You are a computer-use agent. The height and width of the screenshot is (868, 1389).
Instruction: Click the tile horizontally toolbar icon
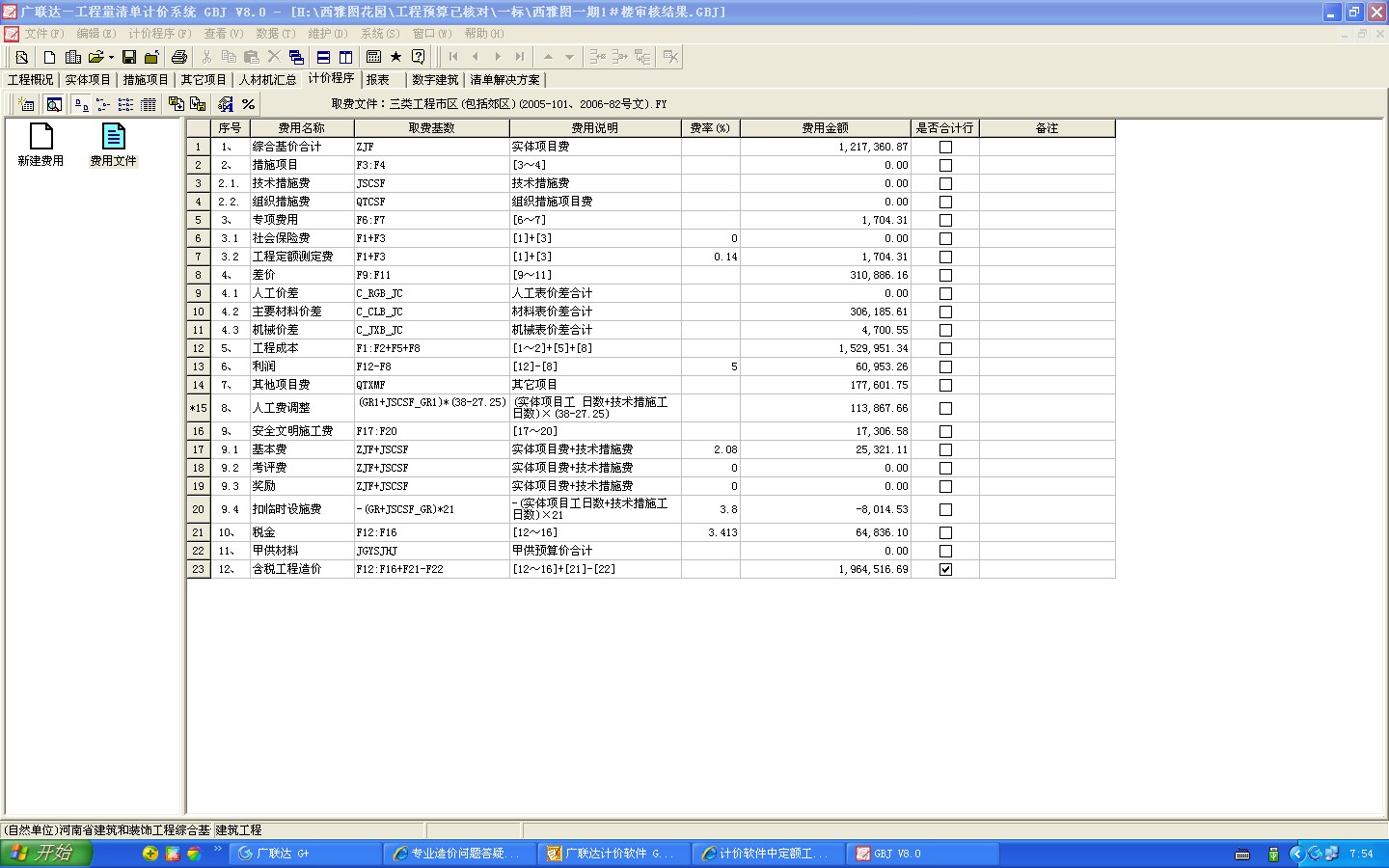(x=323, y=57)
